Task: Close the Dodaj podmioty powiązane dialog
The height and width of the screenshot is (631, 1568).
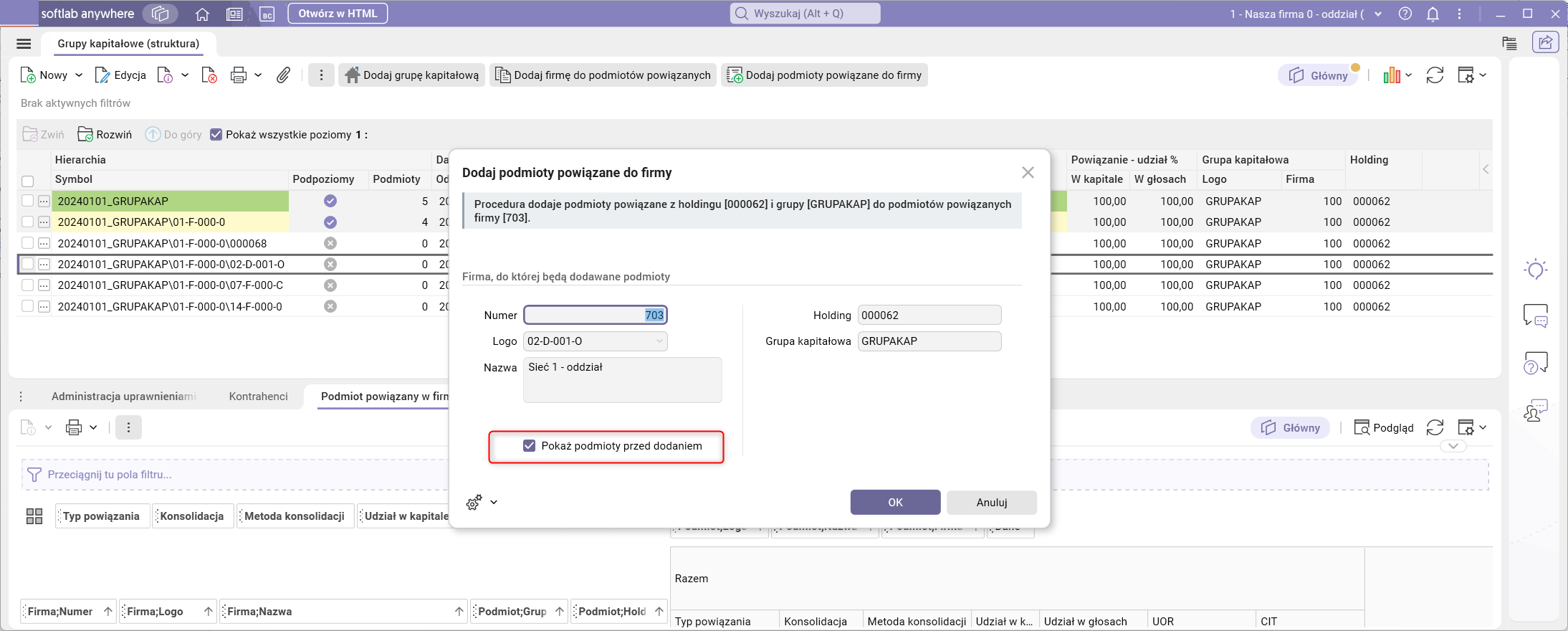Action: (x=1028, y=173)
